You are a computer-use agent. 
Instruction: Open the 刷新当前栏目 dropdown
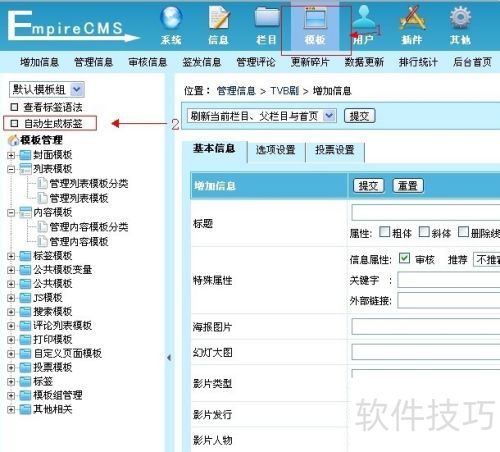click(x=261, y=116)
